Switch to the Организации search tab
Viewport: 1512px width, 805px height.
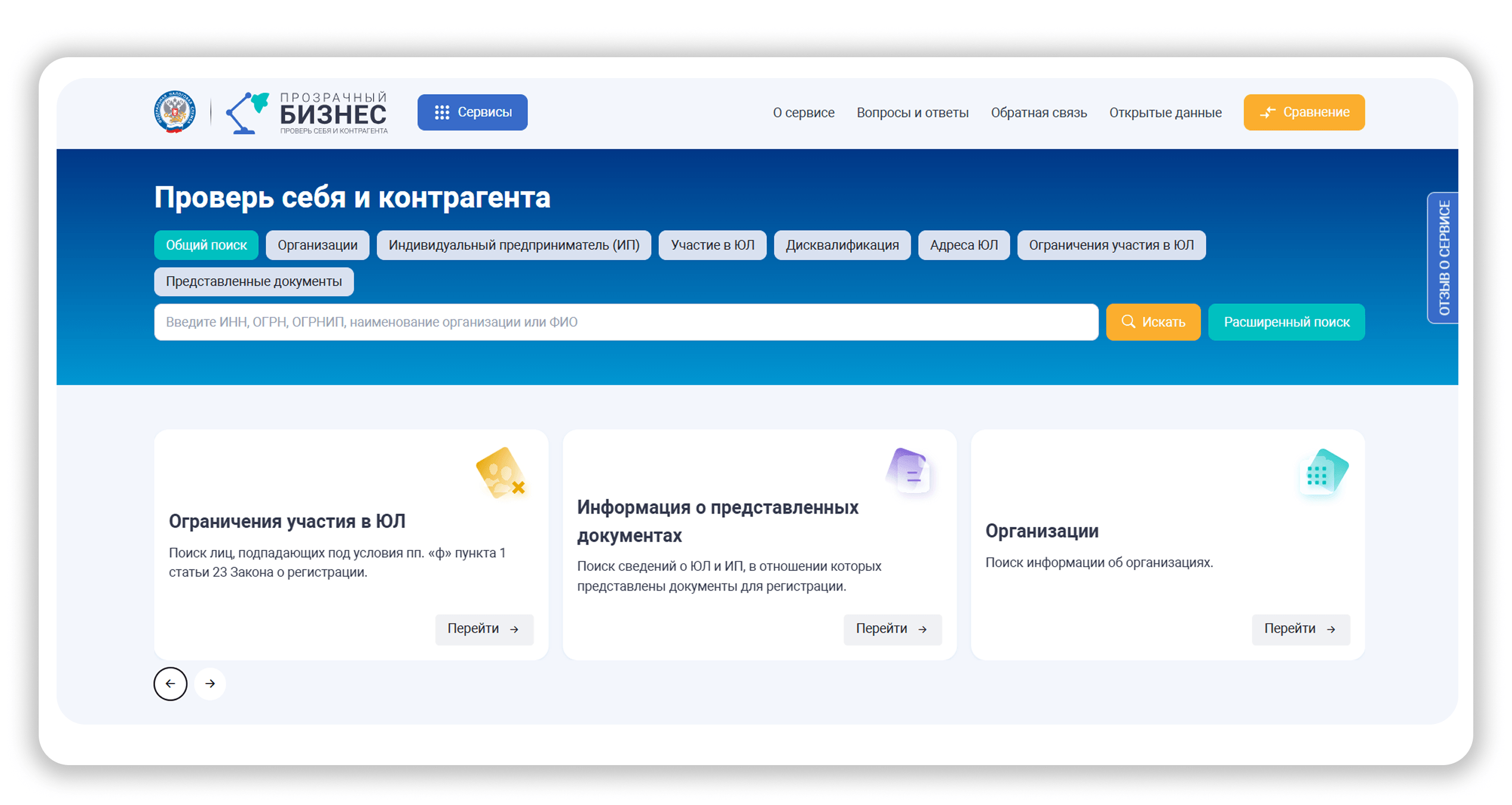pos(317,245)
